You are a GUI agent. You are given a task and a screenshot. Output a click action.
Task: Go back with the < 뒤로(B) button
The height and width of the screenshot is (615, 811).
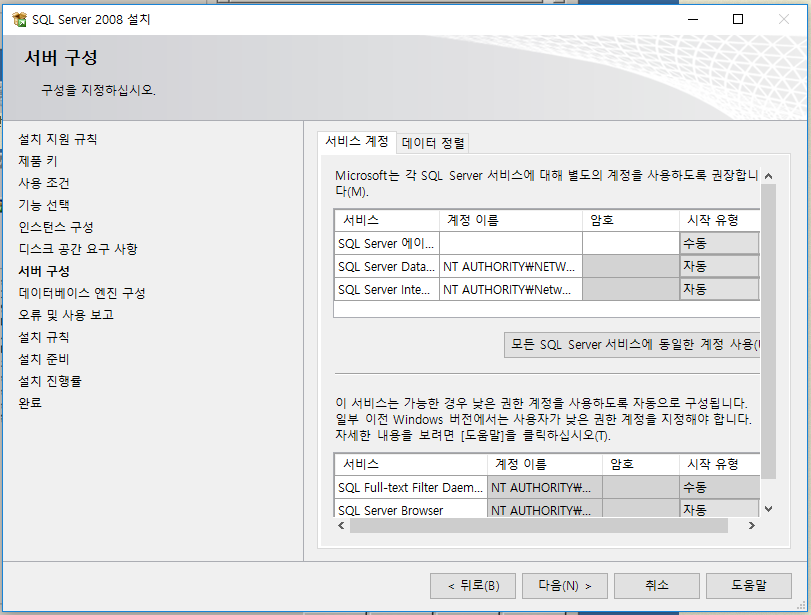[x=473, y=586]
